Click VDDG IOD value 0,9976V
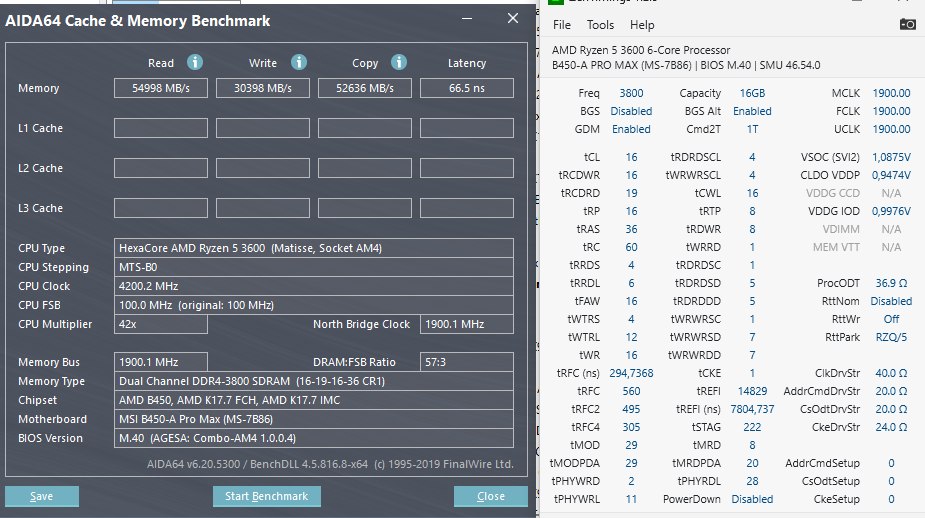 click(x=891, y=211)
